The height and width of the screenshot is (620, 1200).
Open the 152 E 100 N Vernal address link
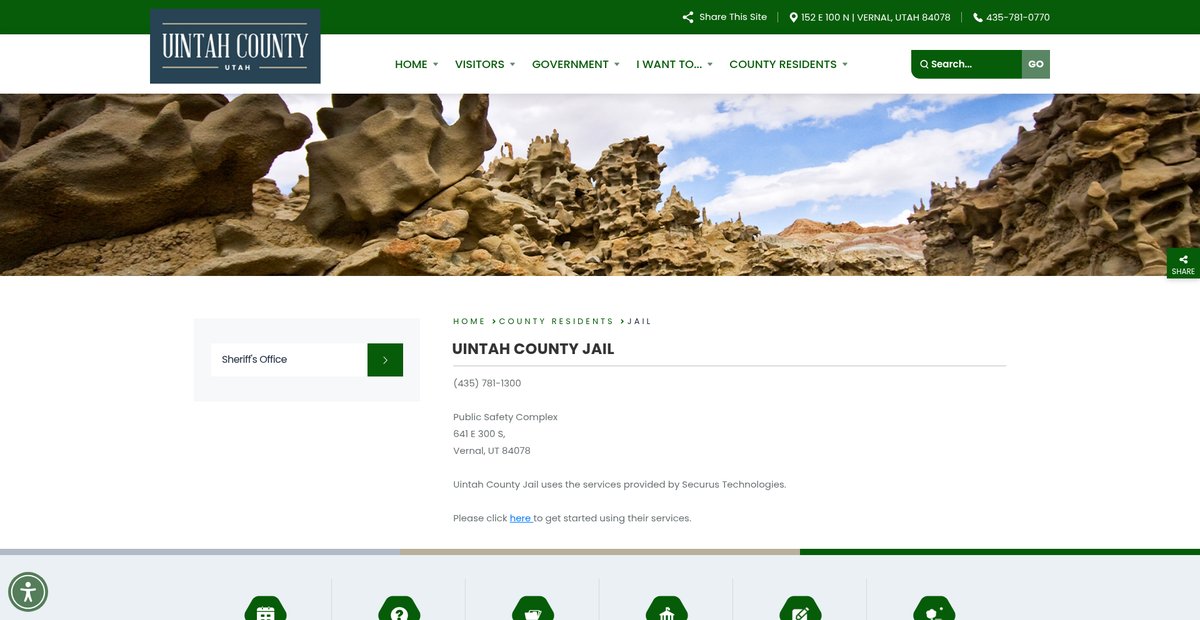[876, 17]
